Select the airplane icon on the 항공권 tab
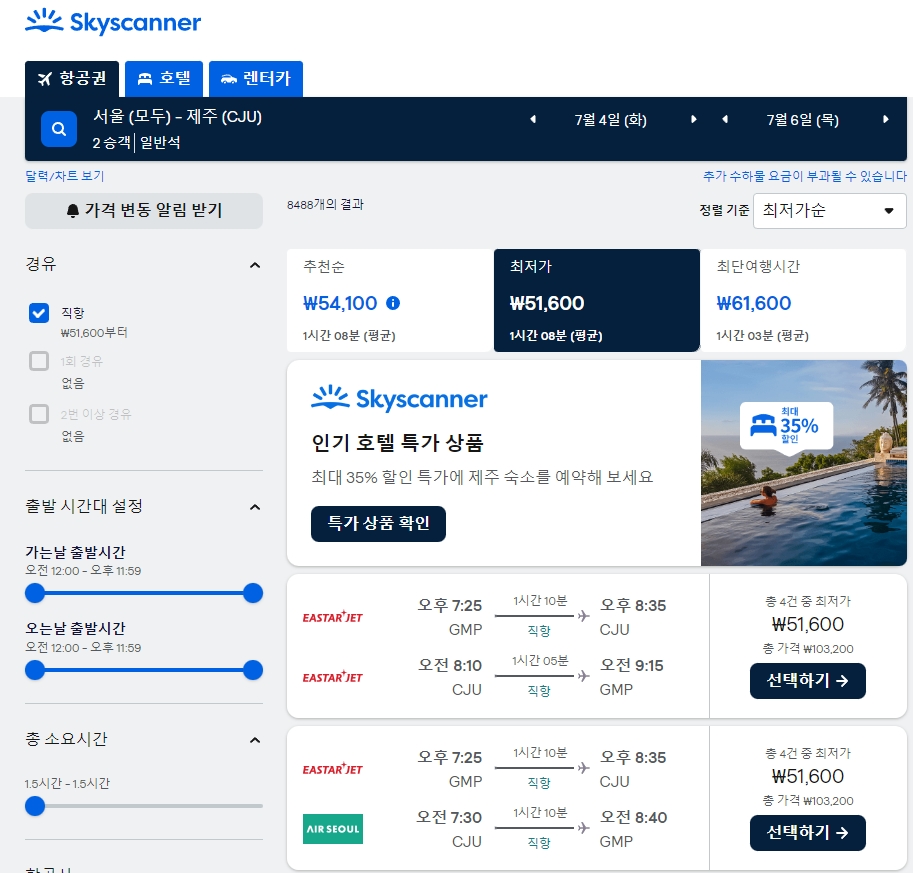 (42, 78)
